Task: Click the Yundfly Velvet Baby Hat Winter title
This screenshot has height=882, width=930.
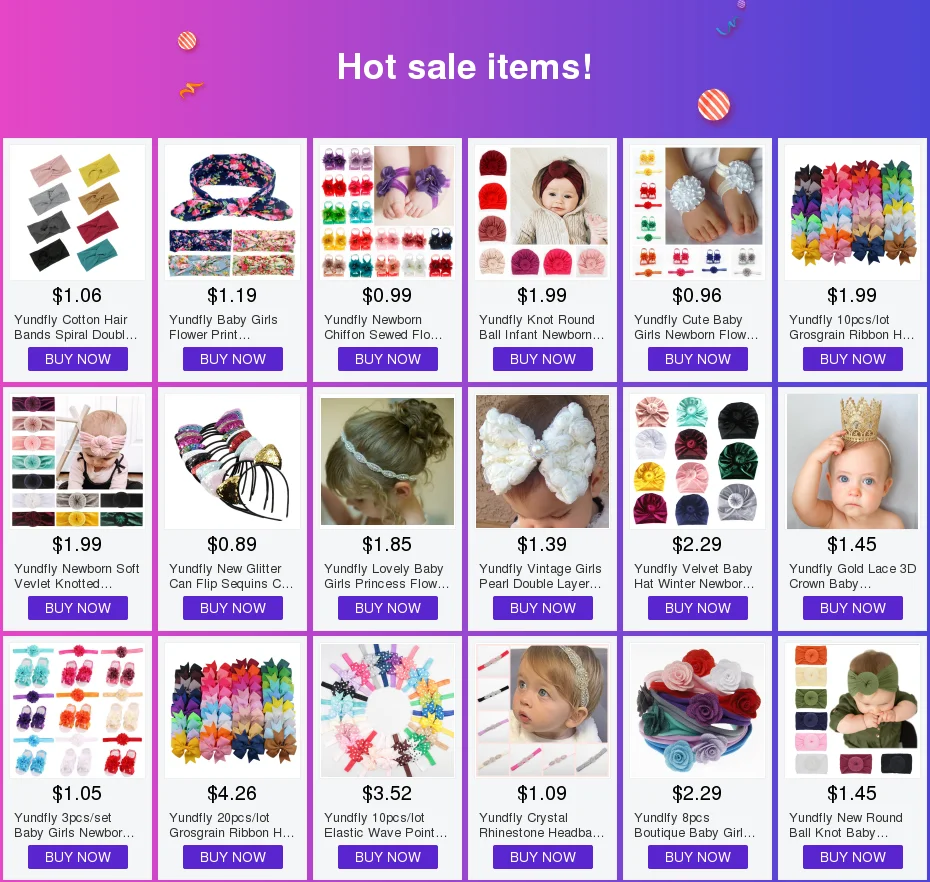Action: pos(694,576)
